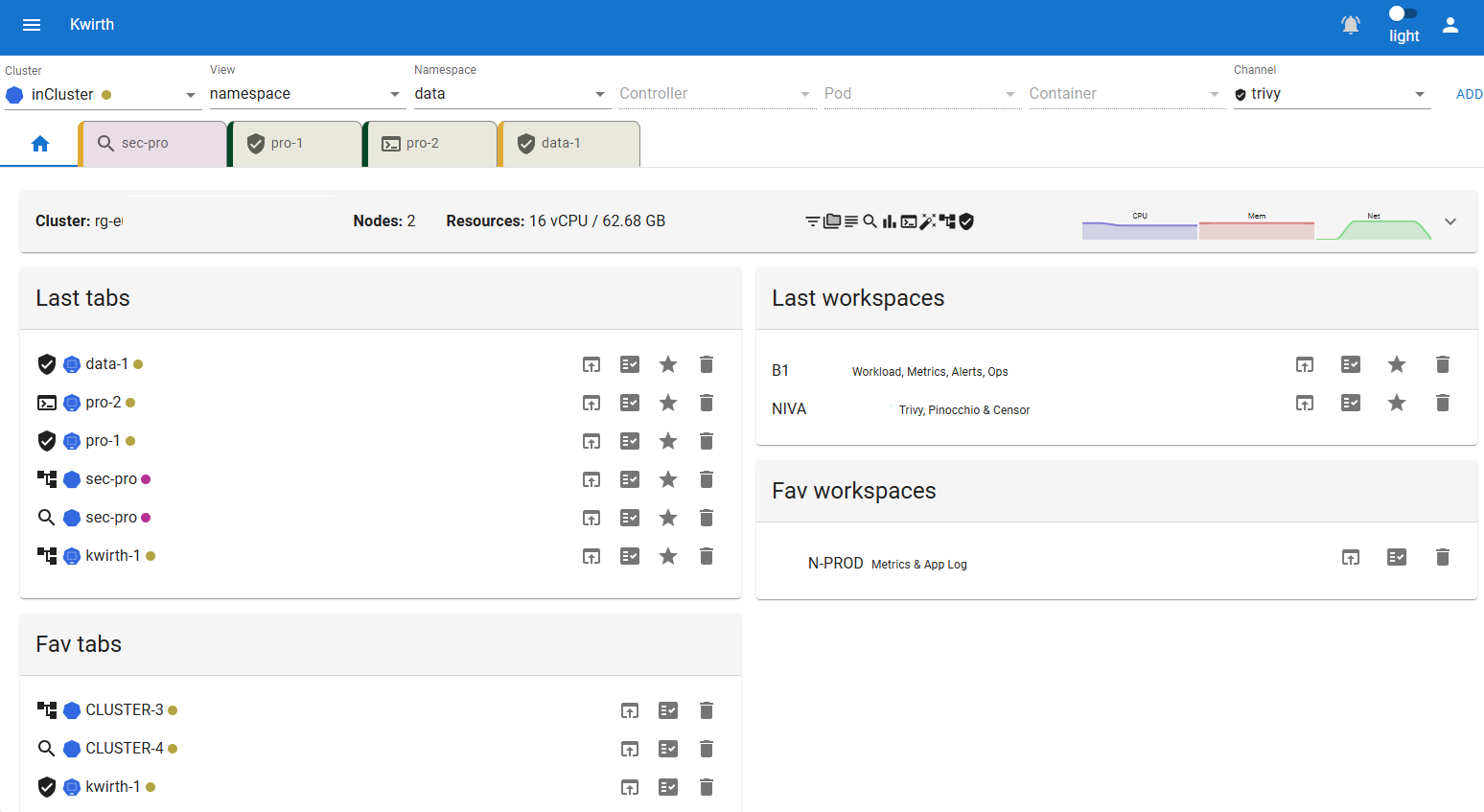Delete the NIVA workspace

(x=1443, y=403)
